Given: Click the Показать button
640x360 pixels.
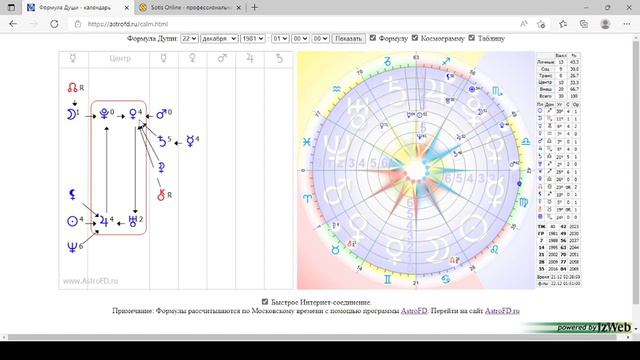Looking at the screenshot, I should [348, 38].
